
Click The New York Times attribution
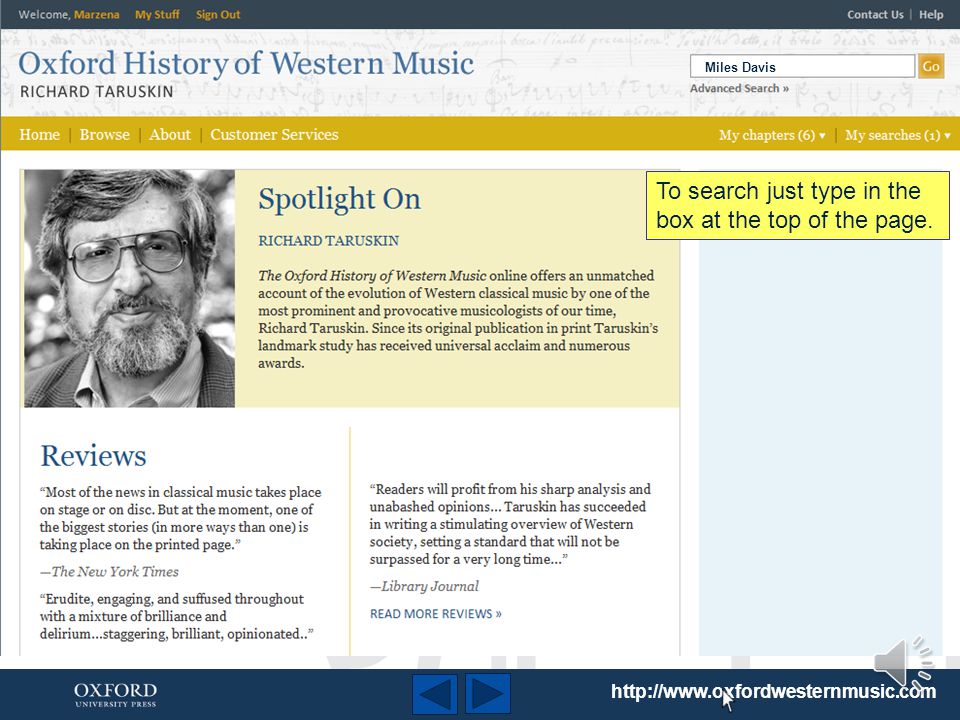(109, 572)
